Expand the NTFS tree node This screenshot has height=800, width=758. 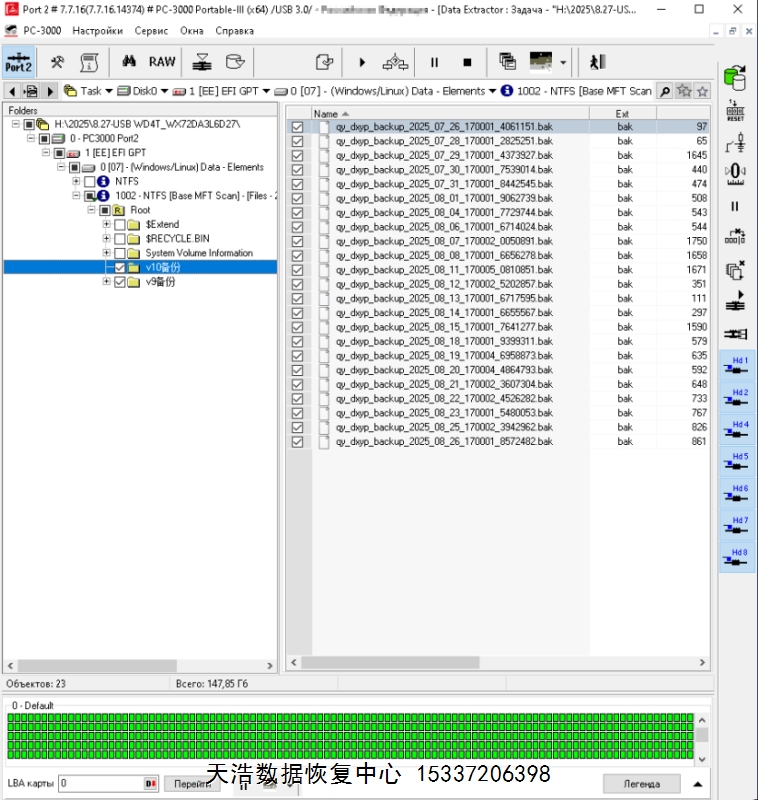(76, 182)
